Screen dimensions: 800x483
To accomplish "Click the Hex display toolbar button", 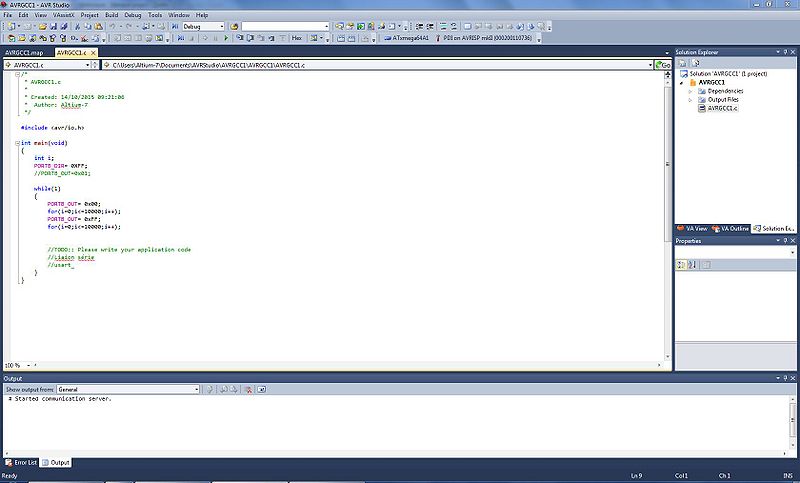I will pyautogui.click(x=297, y=38).
